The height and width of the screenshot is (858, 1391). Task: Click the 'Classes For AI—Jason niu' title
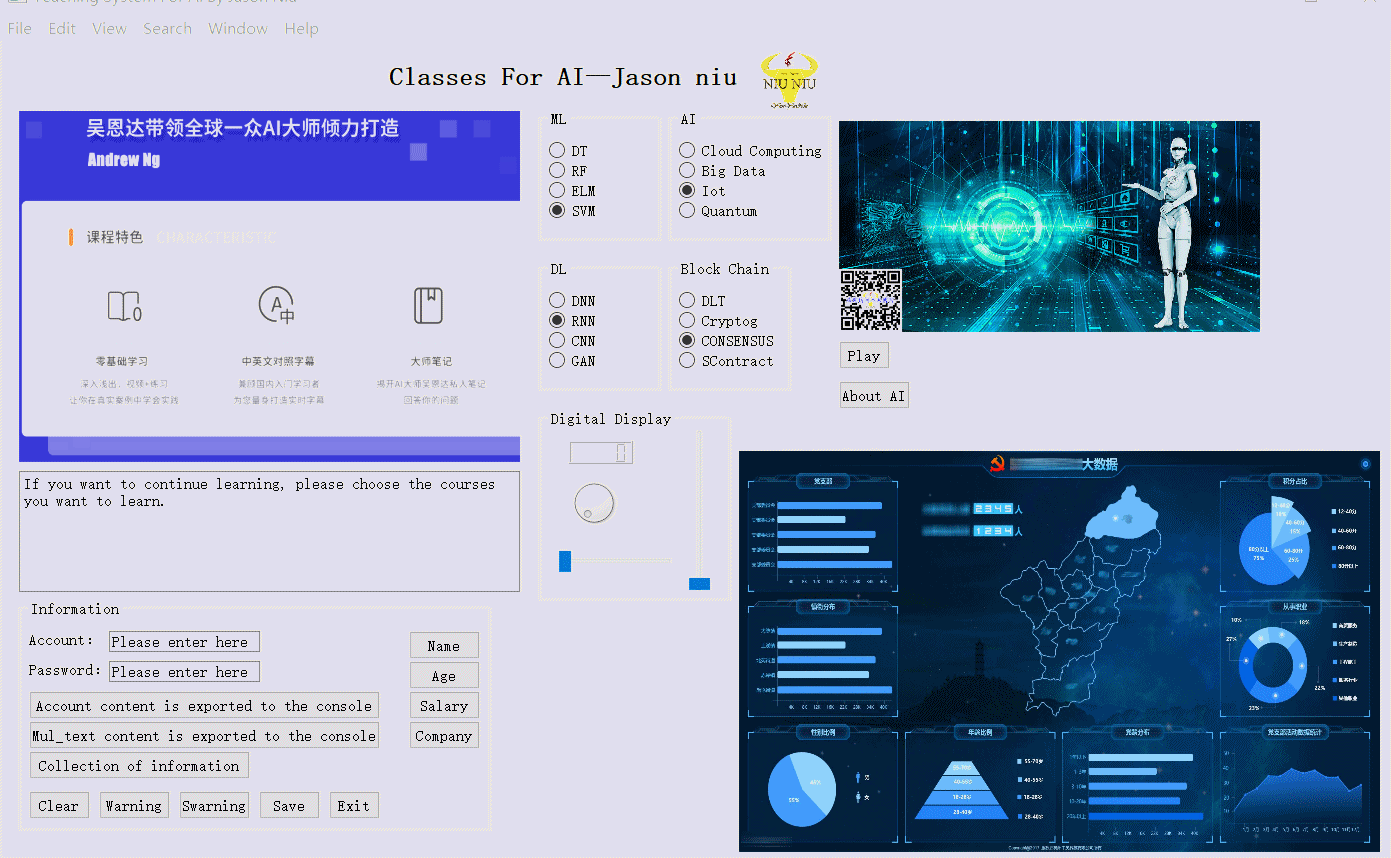(x=563, y=78)
